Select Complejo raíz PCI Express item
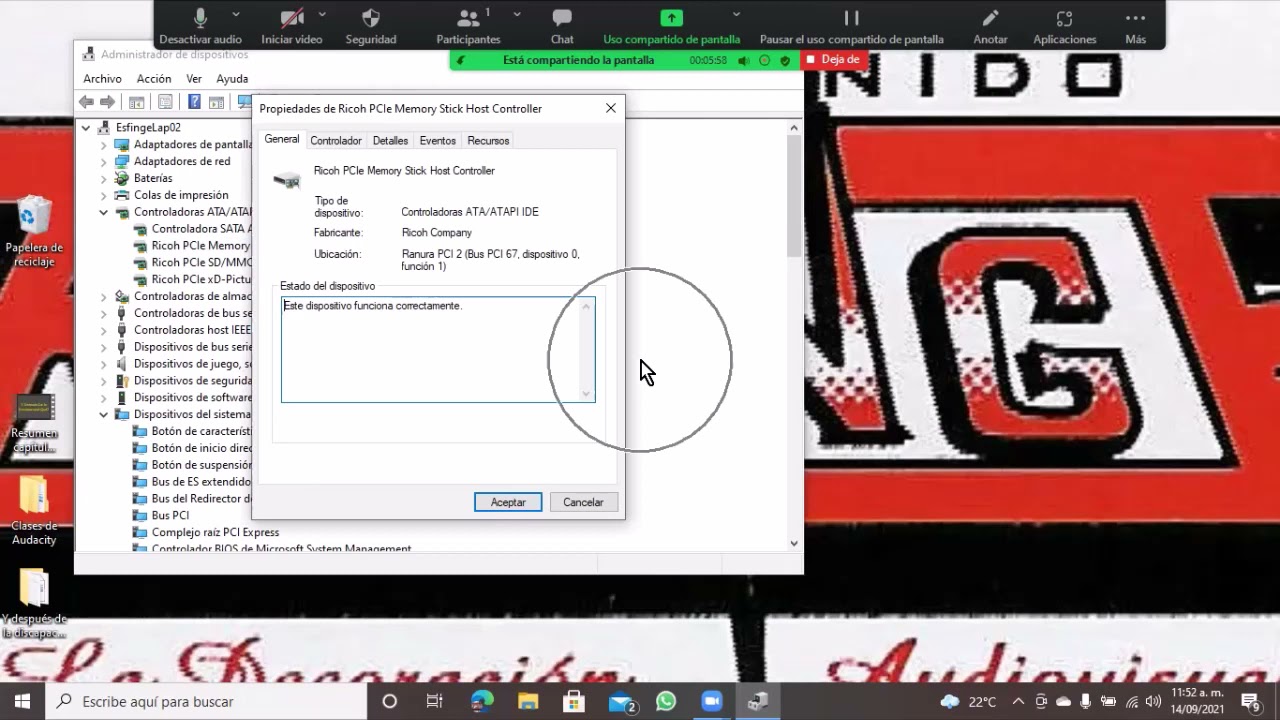1280x720 pixels. click(x=215, y=533)
